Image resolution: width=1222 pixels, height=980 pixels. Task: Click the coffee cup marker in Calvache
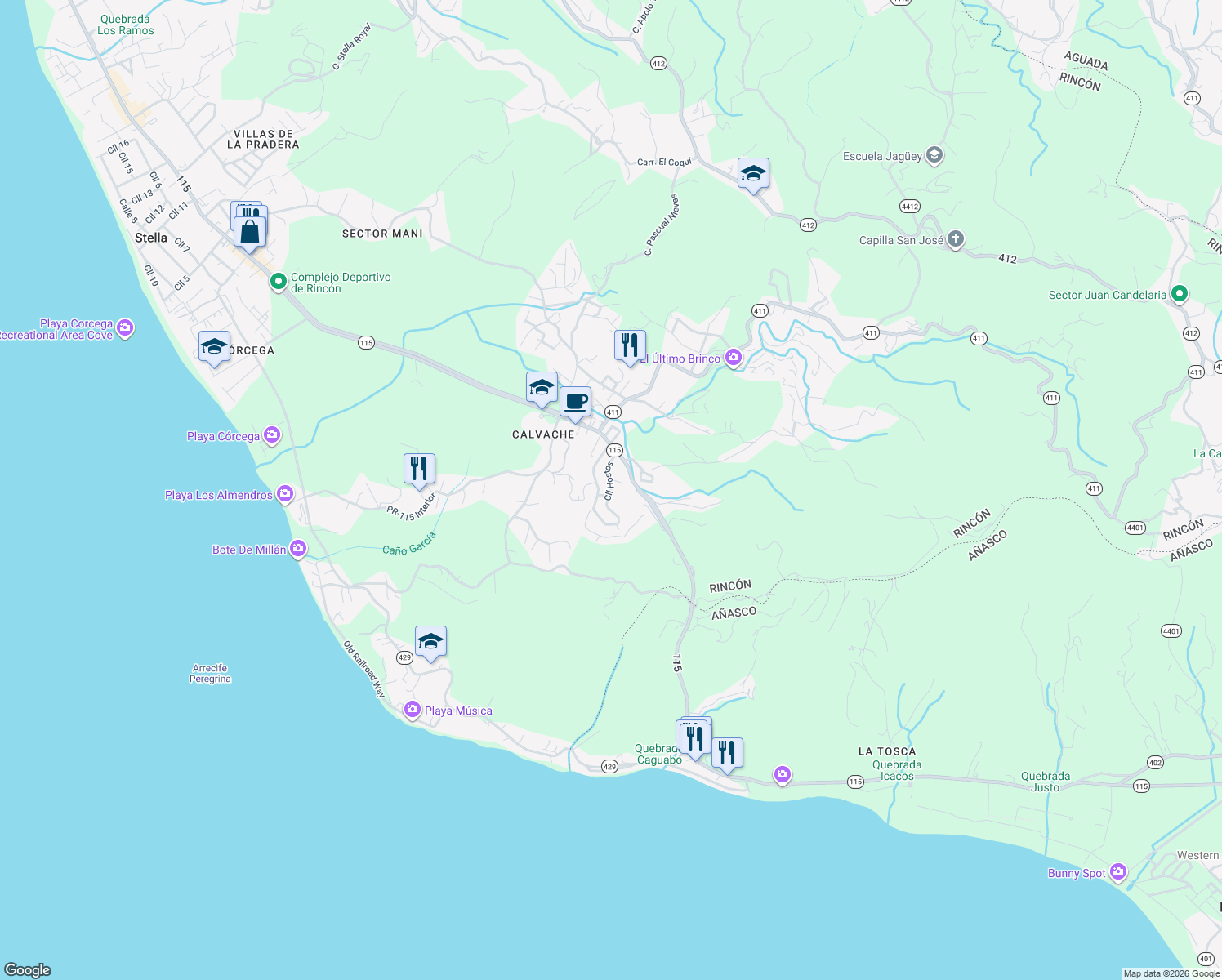tap(576, 401)
